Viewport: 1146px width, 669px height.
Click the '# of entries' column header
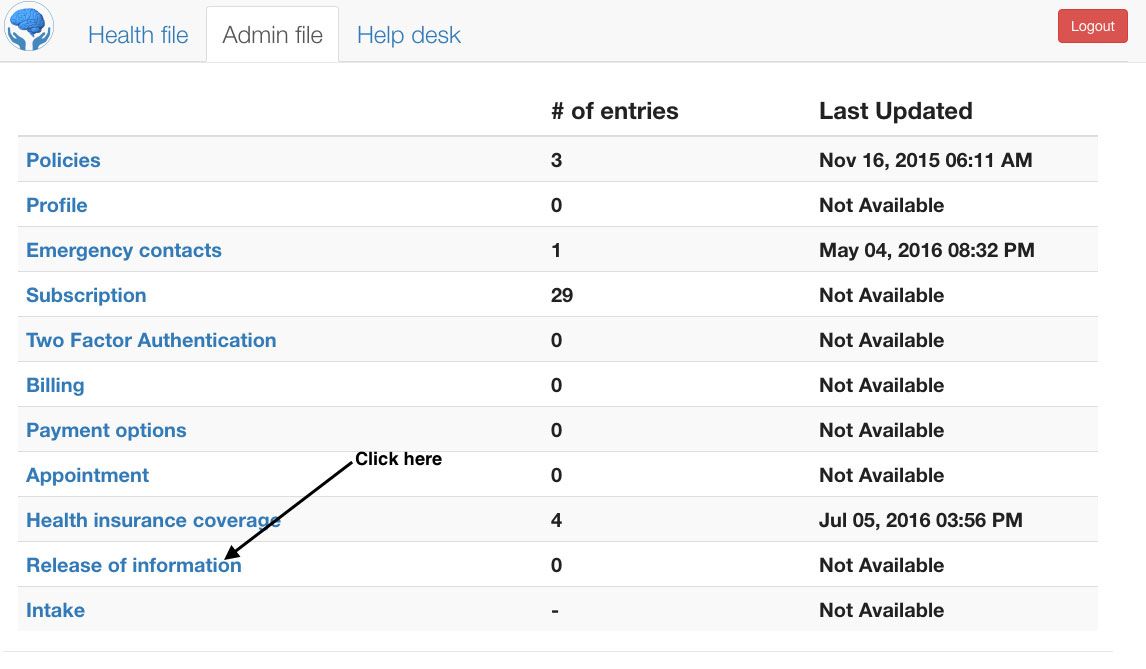615,111
